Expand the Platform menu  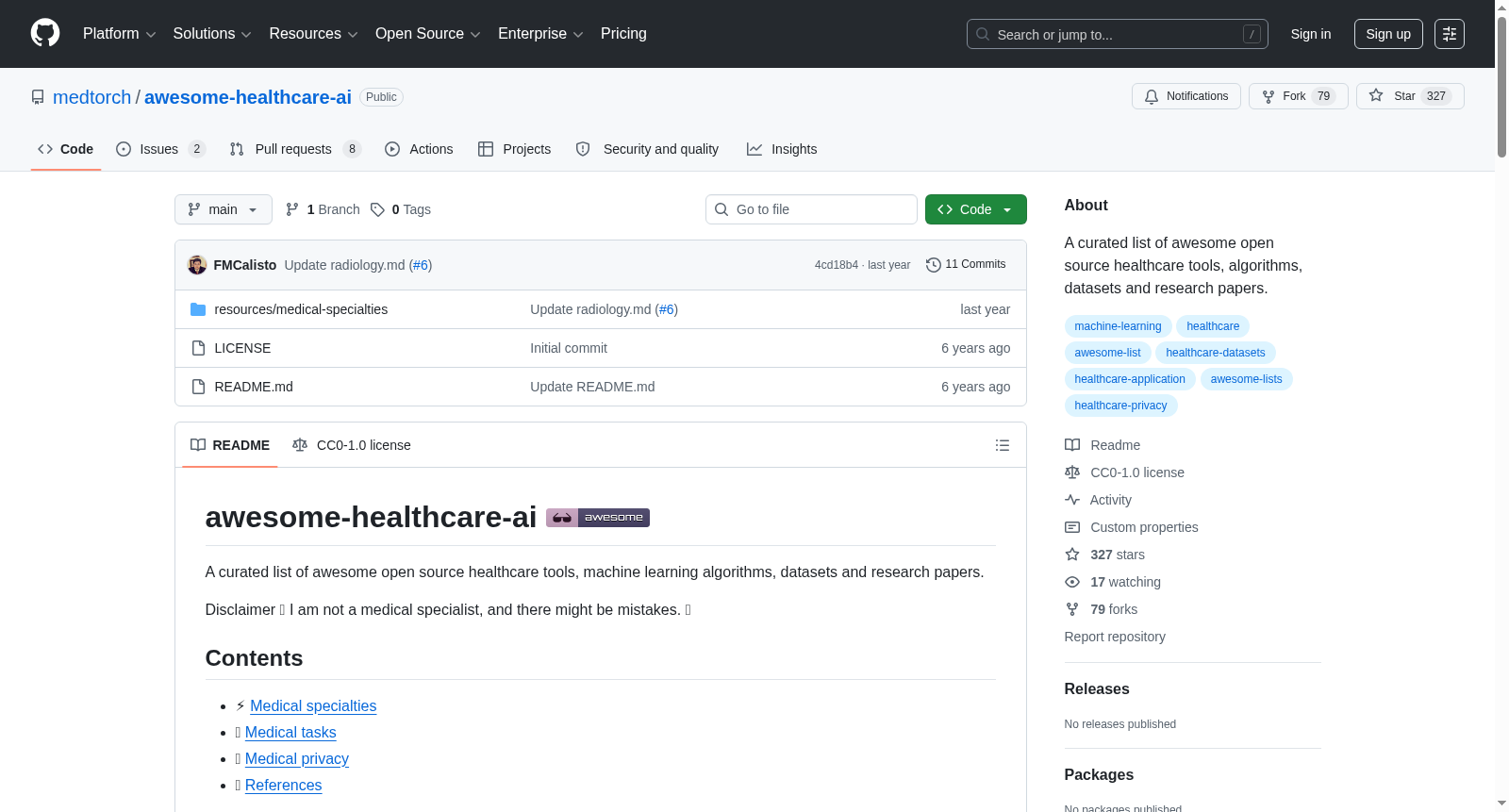coord(120,34)
